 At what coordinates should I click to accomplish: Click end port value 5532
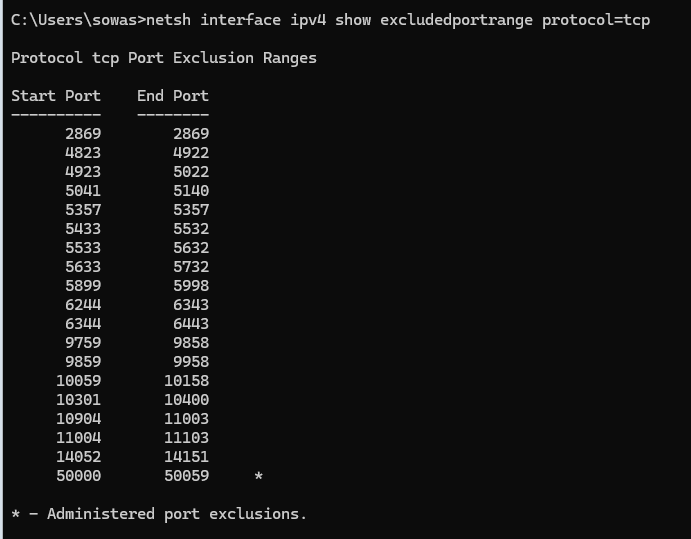click(x=191, y=229)
